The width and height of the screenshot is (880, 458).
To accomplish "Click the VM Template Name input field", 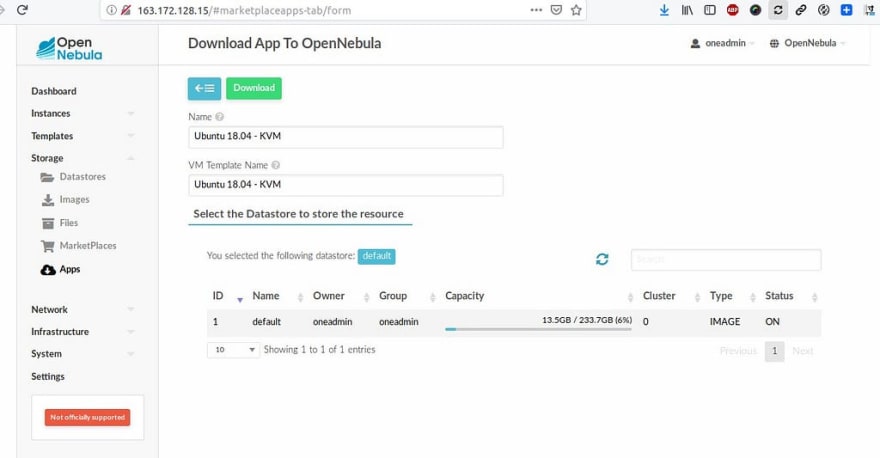I will 346,185.
